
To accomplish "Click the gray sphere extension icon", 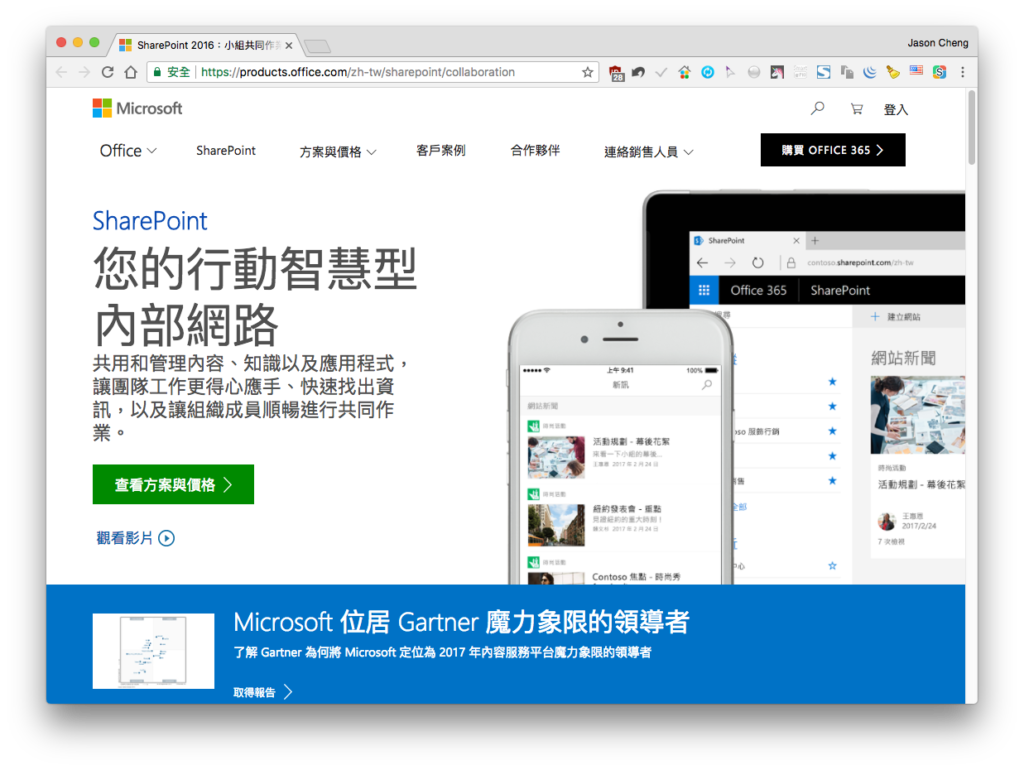I will (x=754, y=72).
